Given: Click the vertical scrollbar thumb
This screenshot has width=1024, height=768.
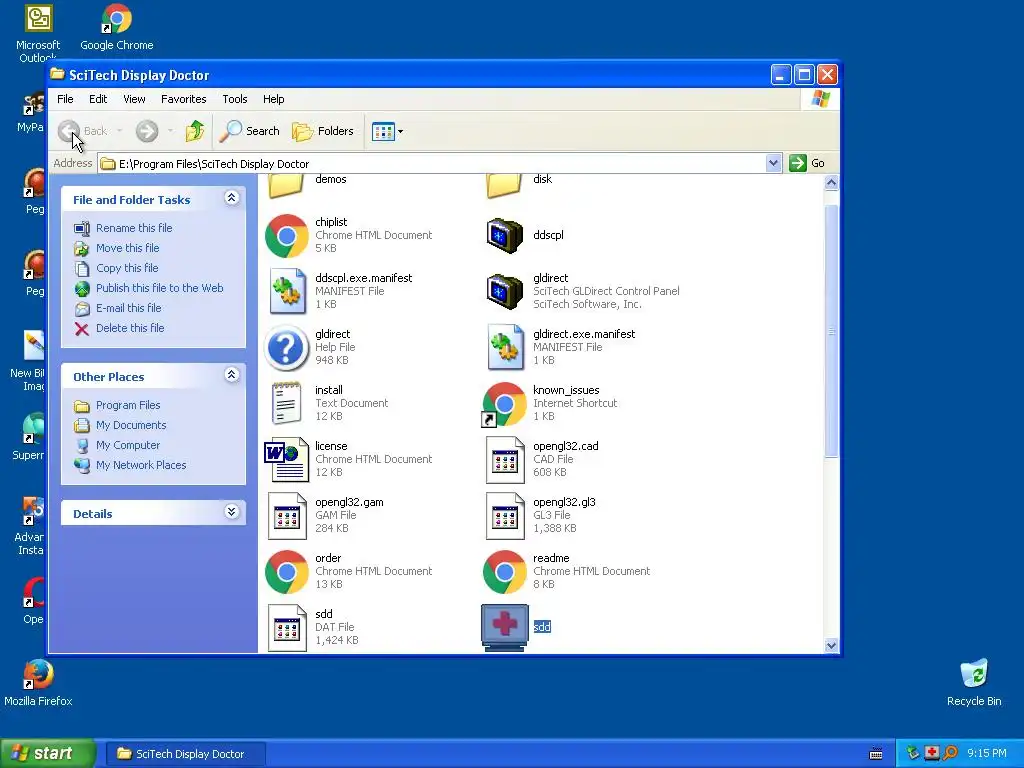Looking at the screenshot, I should click(831, 331).
